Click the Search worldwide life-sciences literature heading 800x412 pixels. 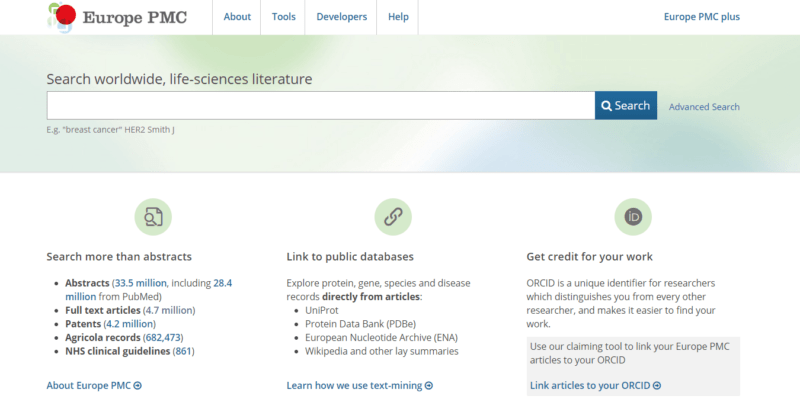click(x=179, y=79)
